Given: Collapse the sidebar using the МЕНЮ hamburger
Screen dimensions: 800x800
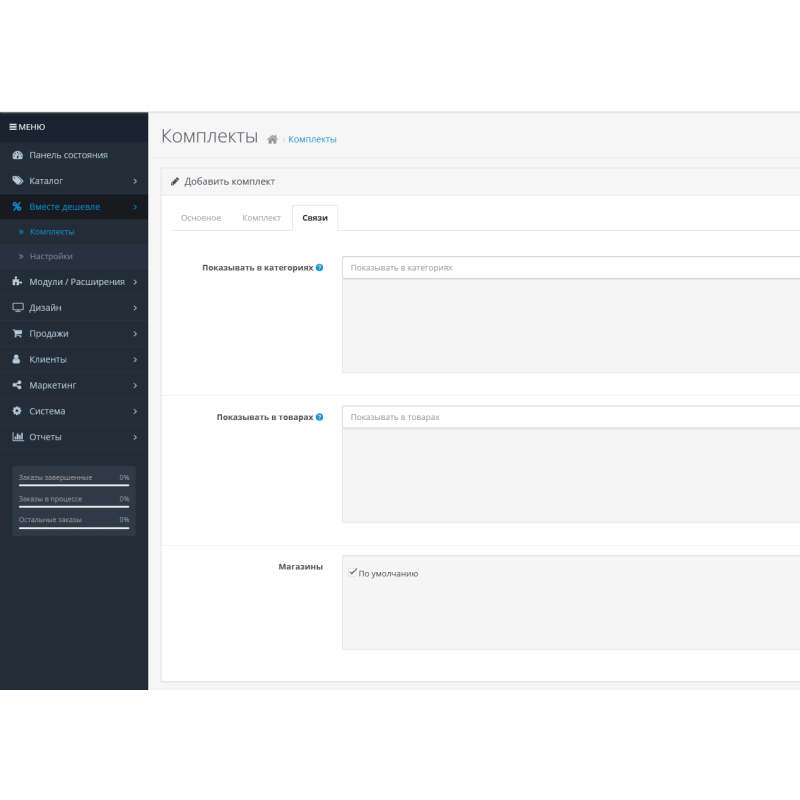Looking at the screenshot, I should pyautogui.click(x=14, y=127).
